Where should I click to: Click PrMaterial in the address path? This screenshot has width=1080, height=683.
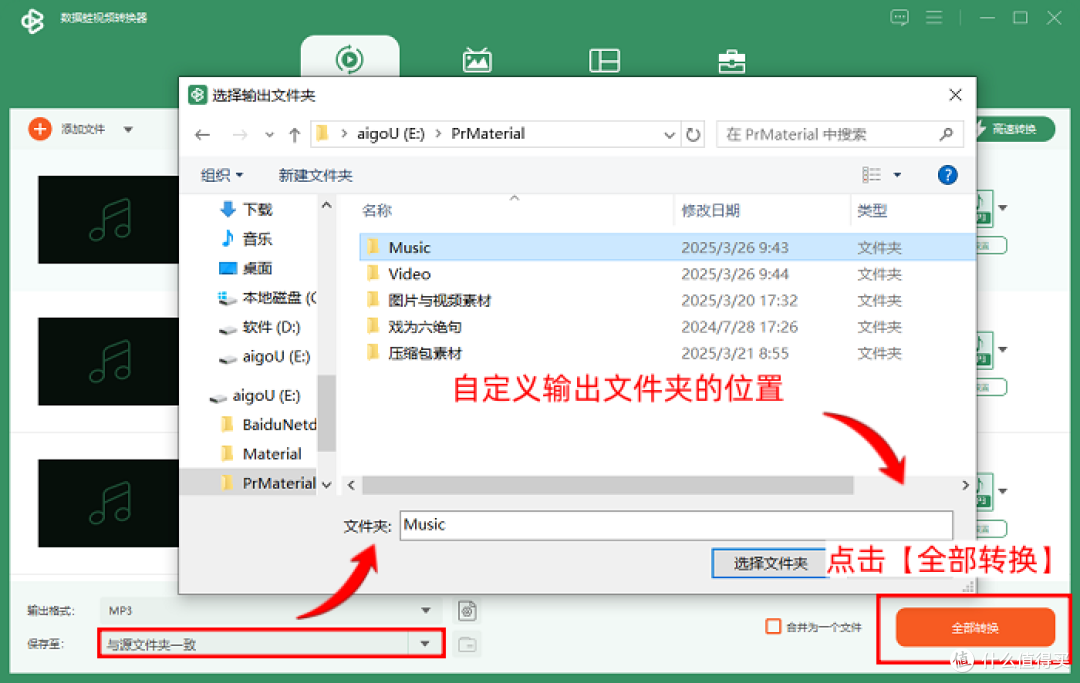coord(488,134)
